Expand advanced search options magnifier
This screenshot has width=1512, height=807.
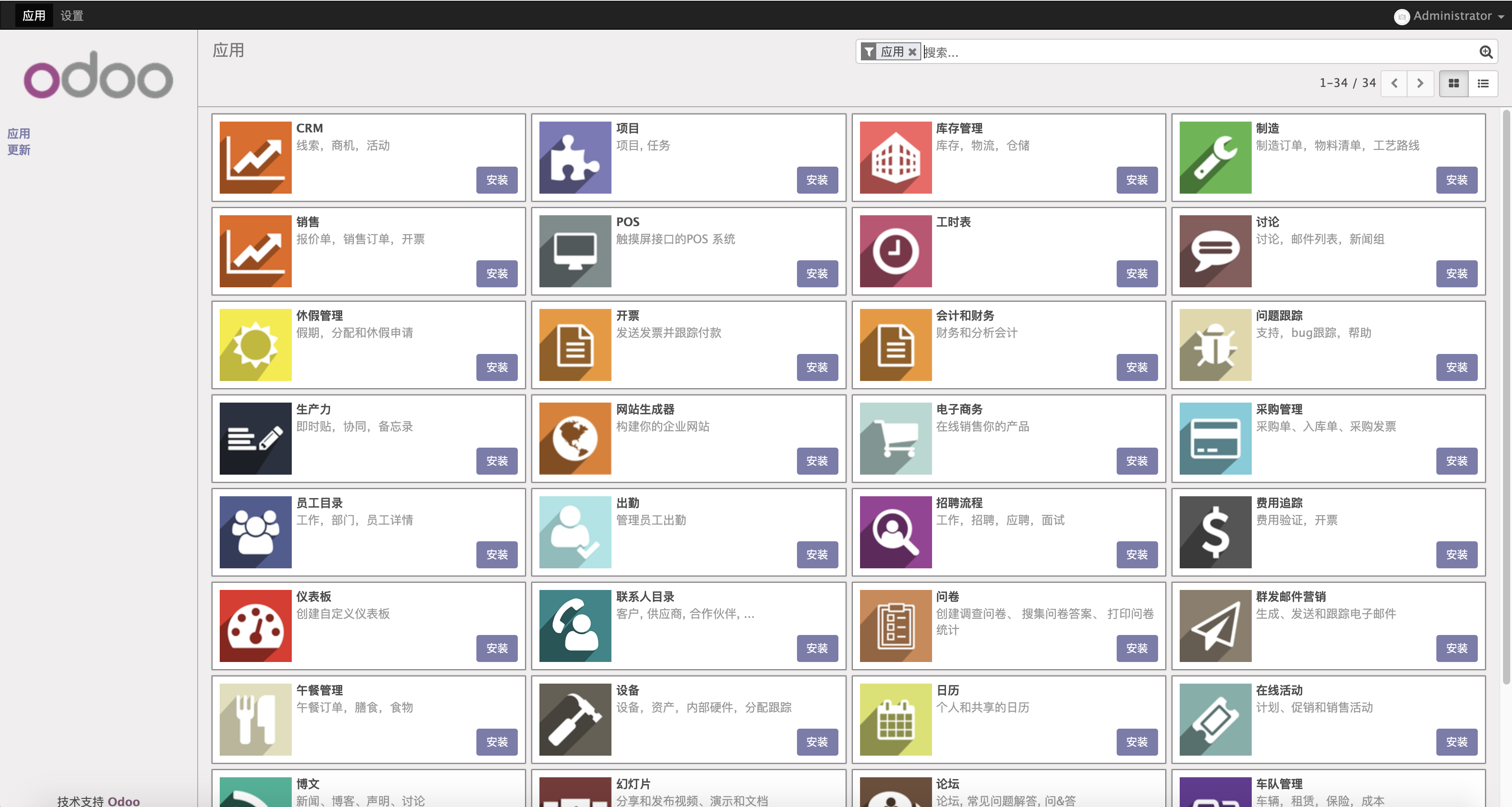(x=1485, y=52)
